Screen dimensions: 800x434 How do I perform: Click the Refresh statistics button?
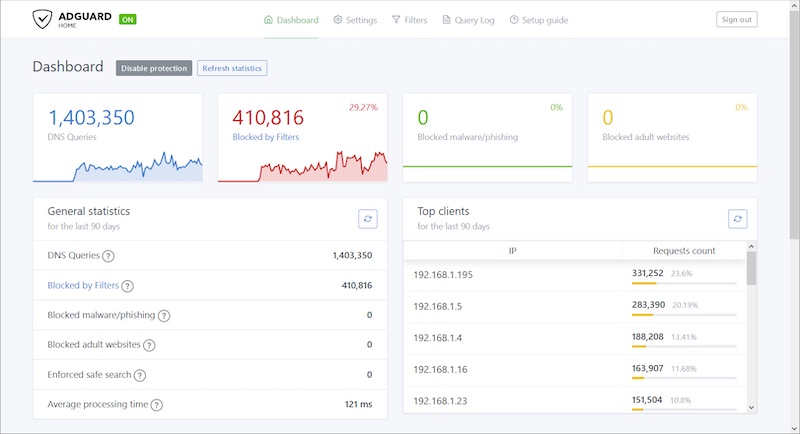click(232, 68)
